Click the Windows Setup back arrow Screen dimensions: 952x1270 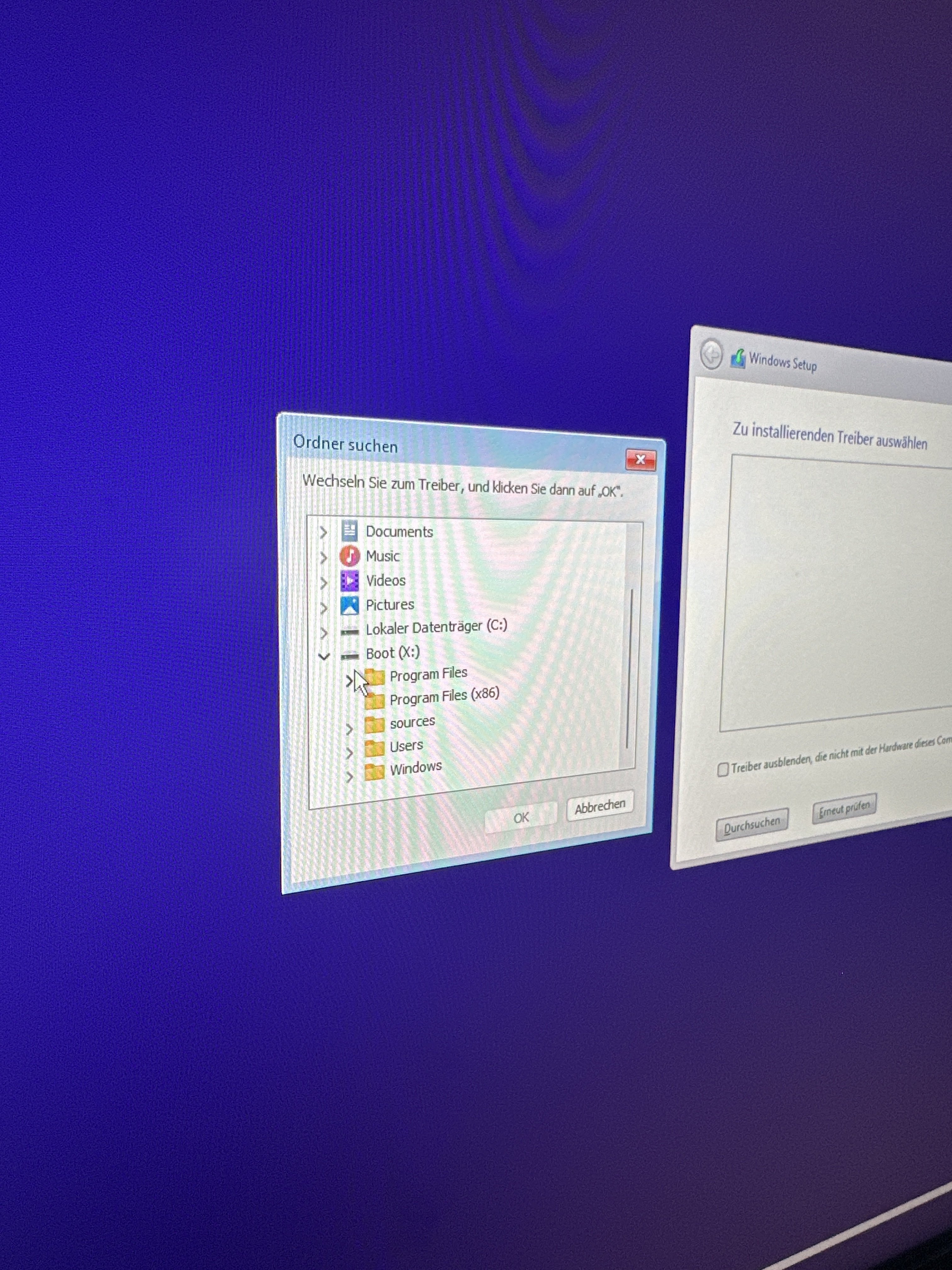point(711,354)
